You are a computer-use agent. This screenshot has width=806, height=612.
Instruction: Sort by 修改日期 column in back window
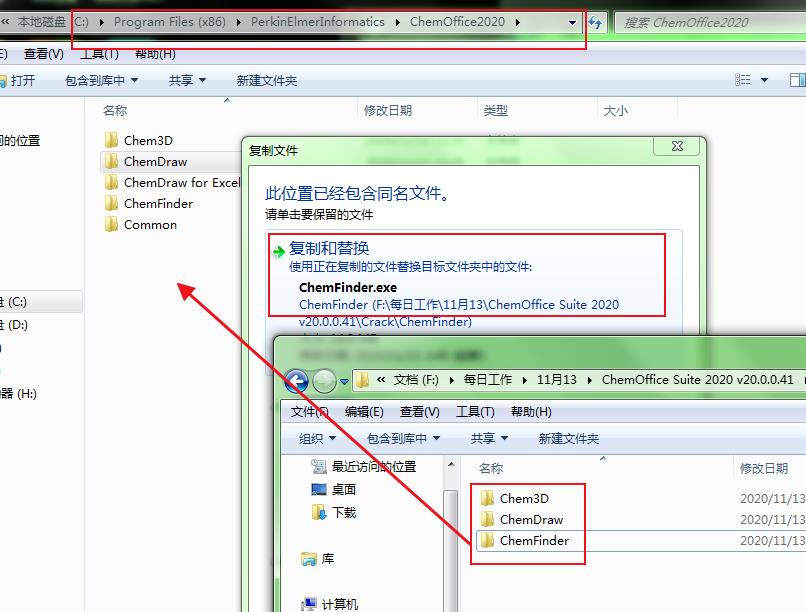388,110
